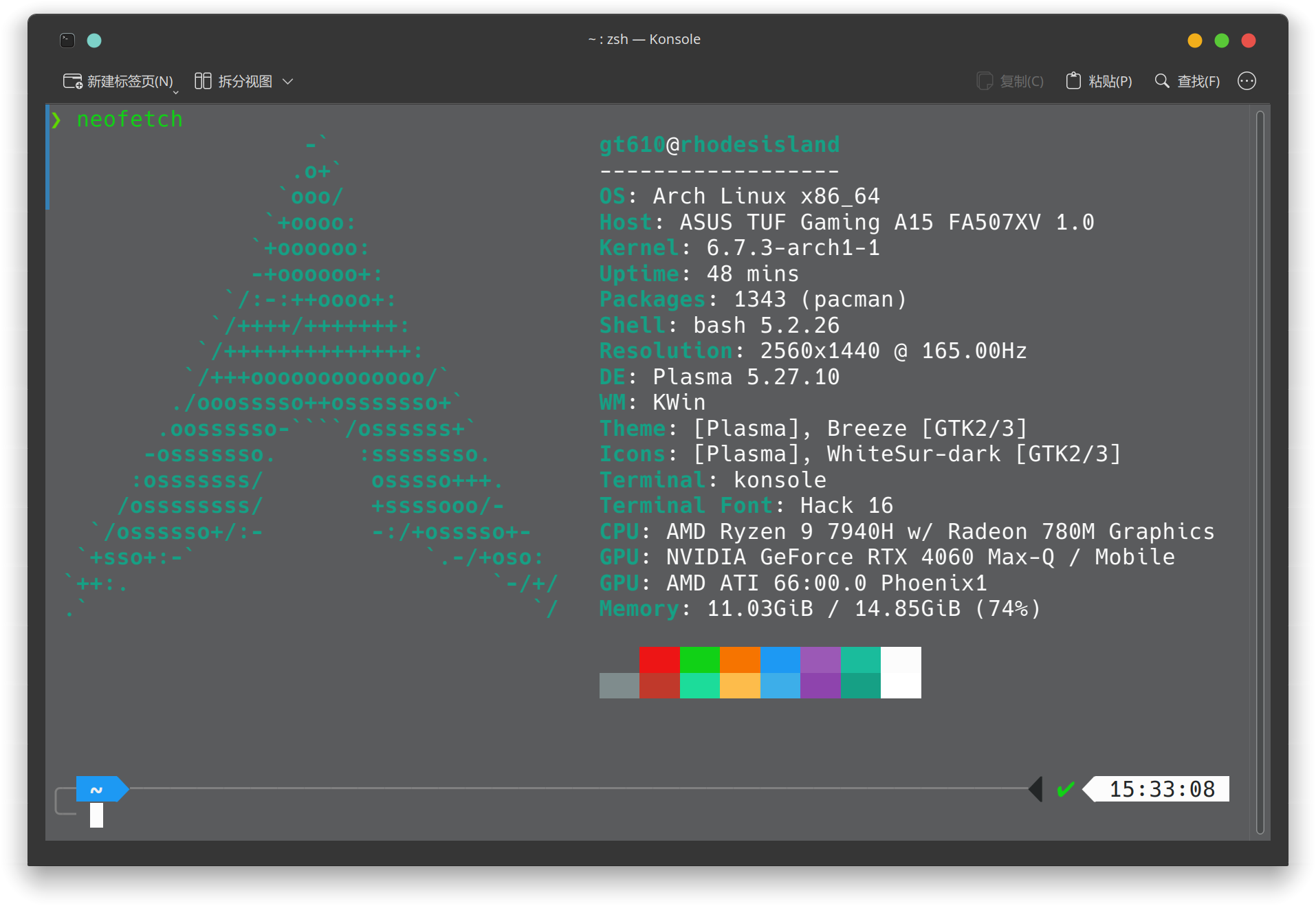1316x906 pixels.
Task: Open the small arrow beside New Tab
Action: pos(176,92)
